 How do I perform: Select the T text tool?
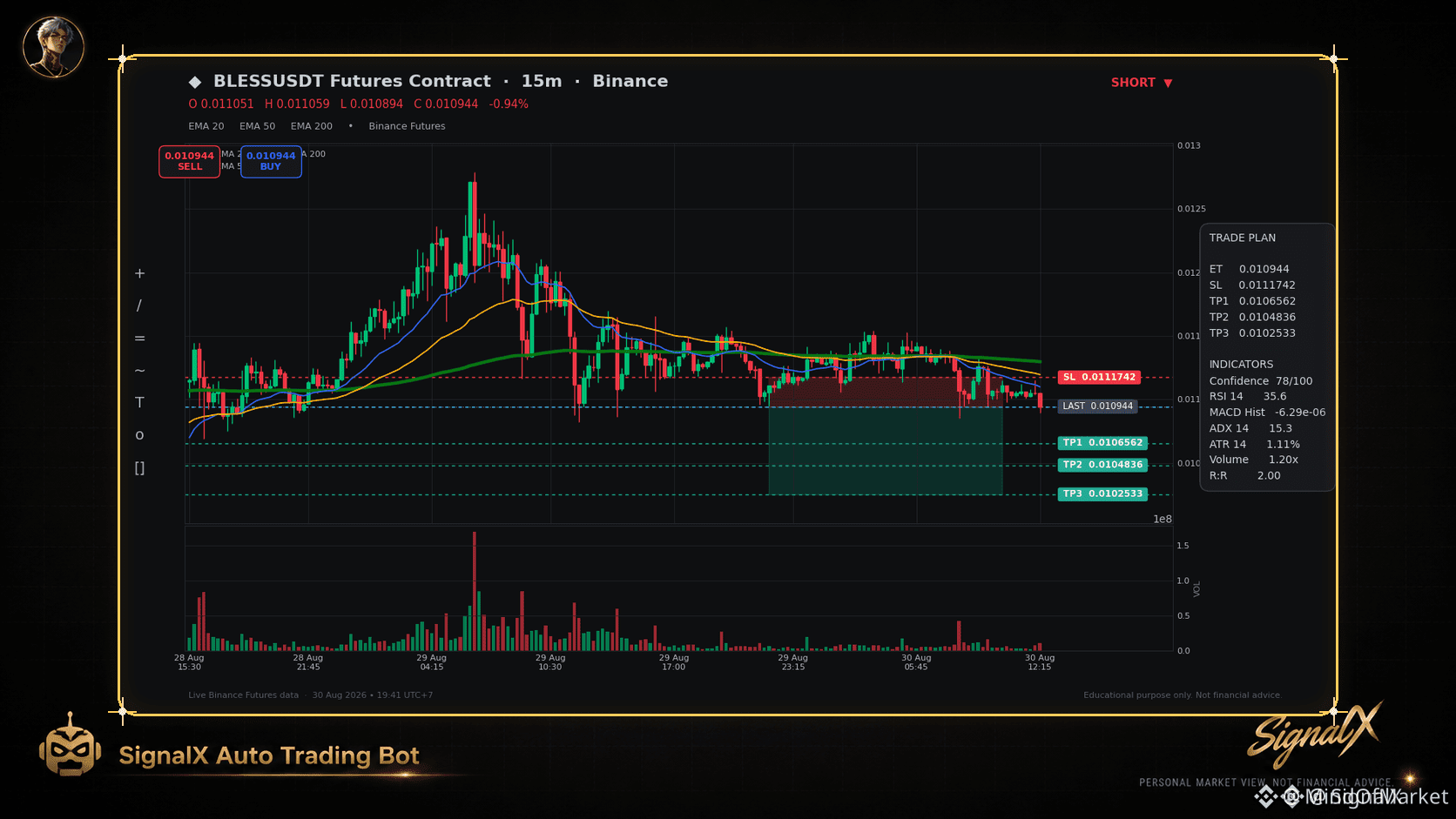point(139,402)
